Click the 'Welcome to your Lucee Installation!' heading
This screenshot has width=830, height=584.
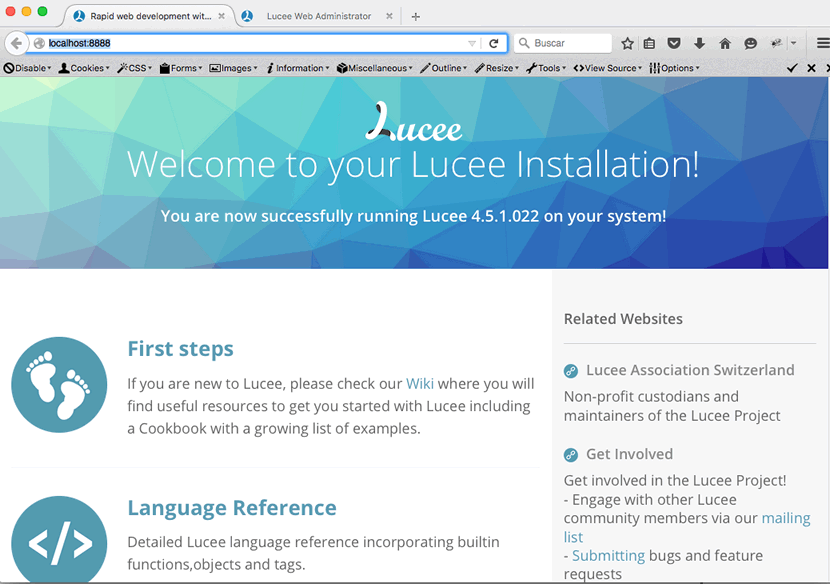point(413,165)
